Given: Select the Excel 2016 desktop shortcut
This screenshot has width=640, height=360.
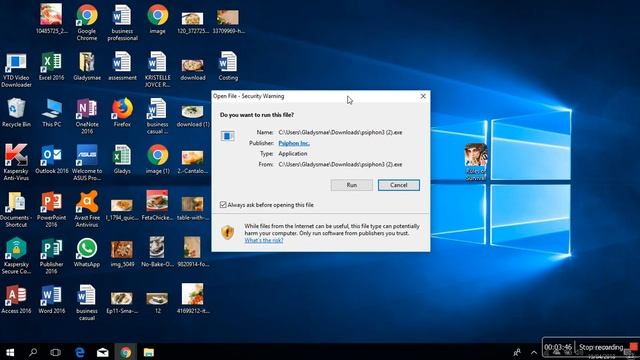Looking at the screenshot, I should [51, 66].
